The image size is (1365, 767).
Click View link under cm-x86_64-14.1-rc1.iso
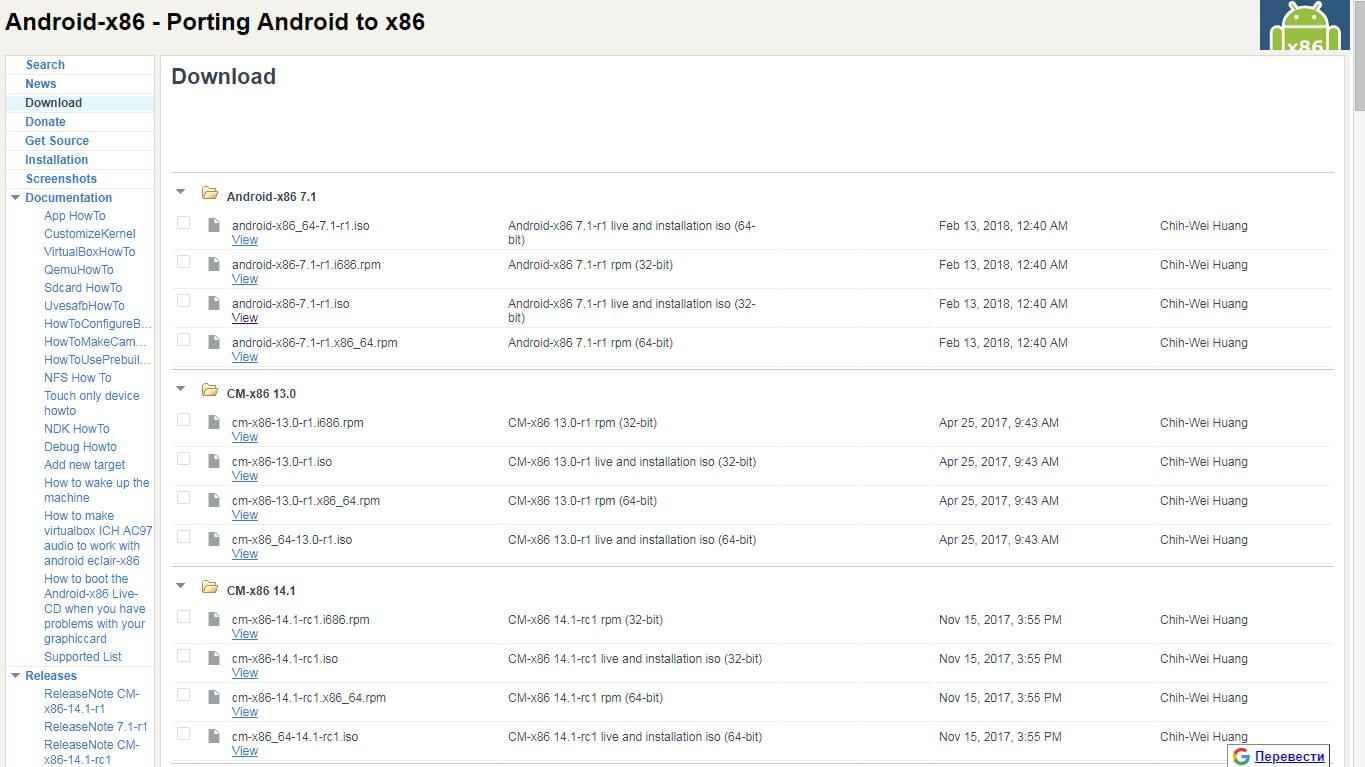pos(245,751)
